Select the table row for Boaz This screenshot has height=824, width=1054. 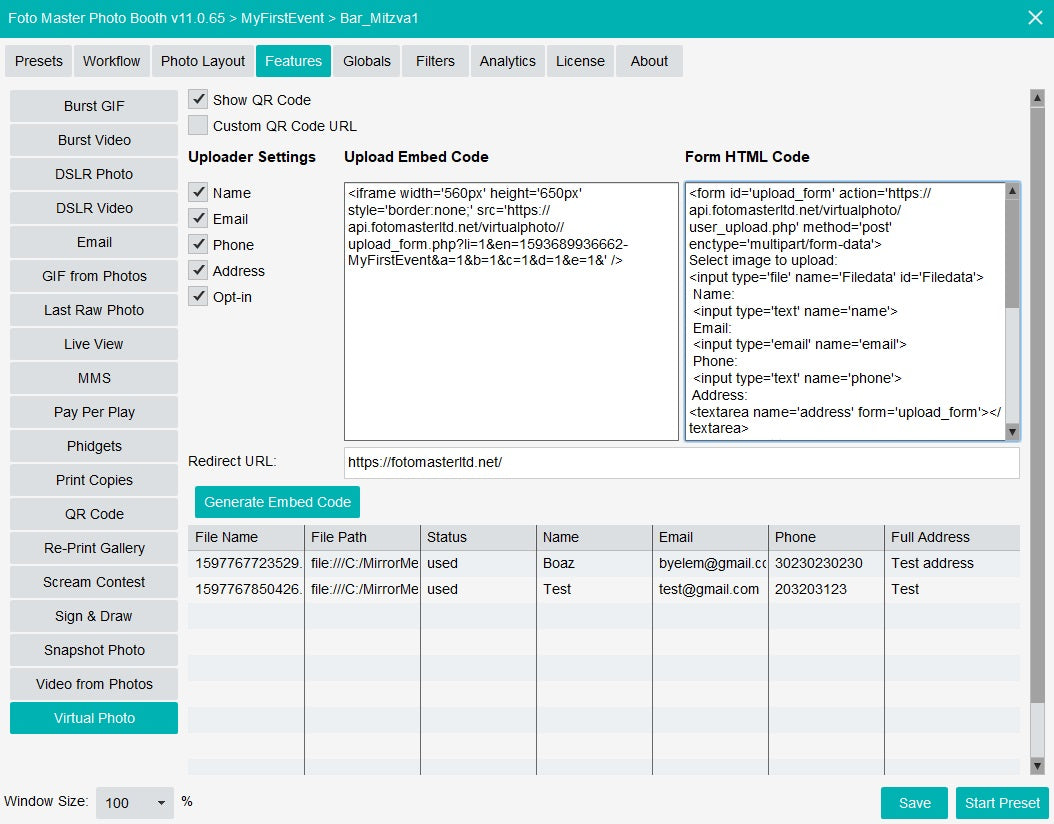coord(604,563)
